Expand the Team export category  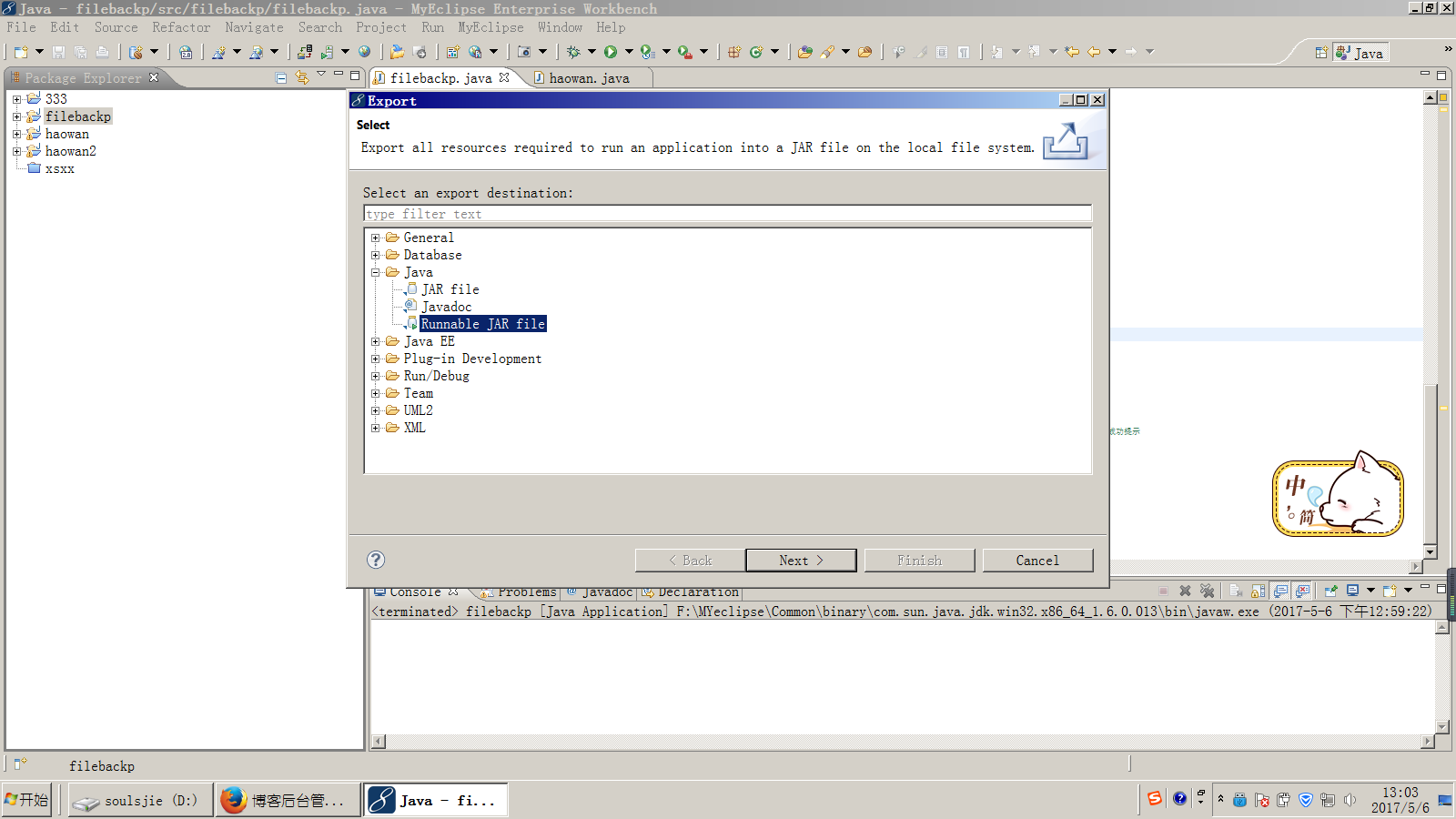[x=375, y=393]
